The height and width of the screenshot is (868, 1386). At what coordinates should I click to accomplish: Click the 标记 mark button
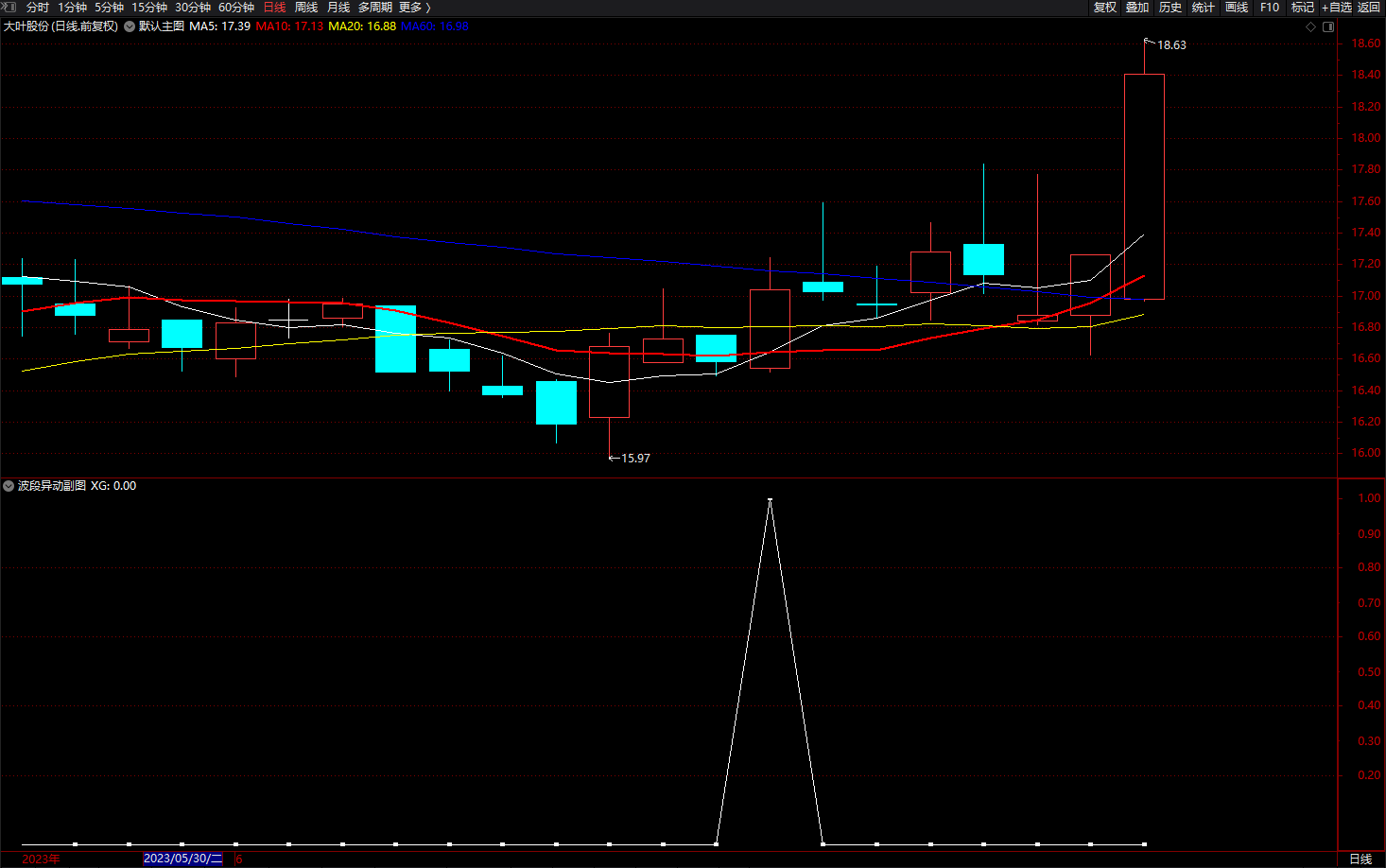1303,8
